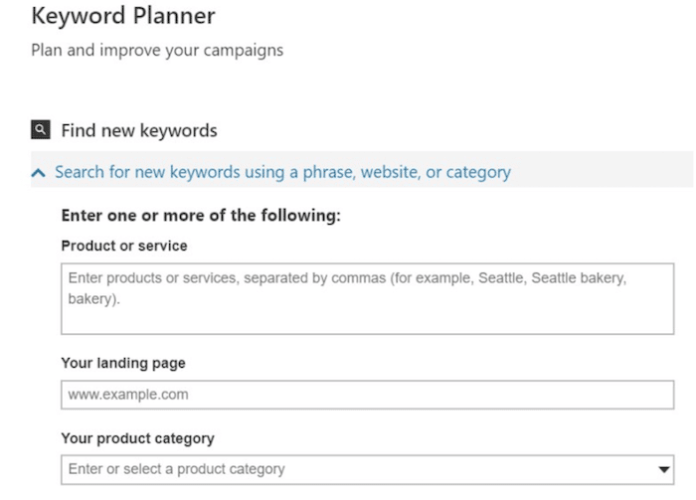Focus the Product or service text box
The height and width of the screenshot is (500, 696).
[367, 298]
